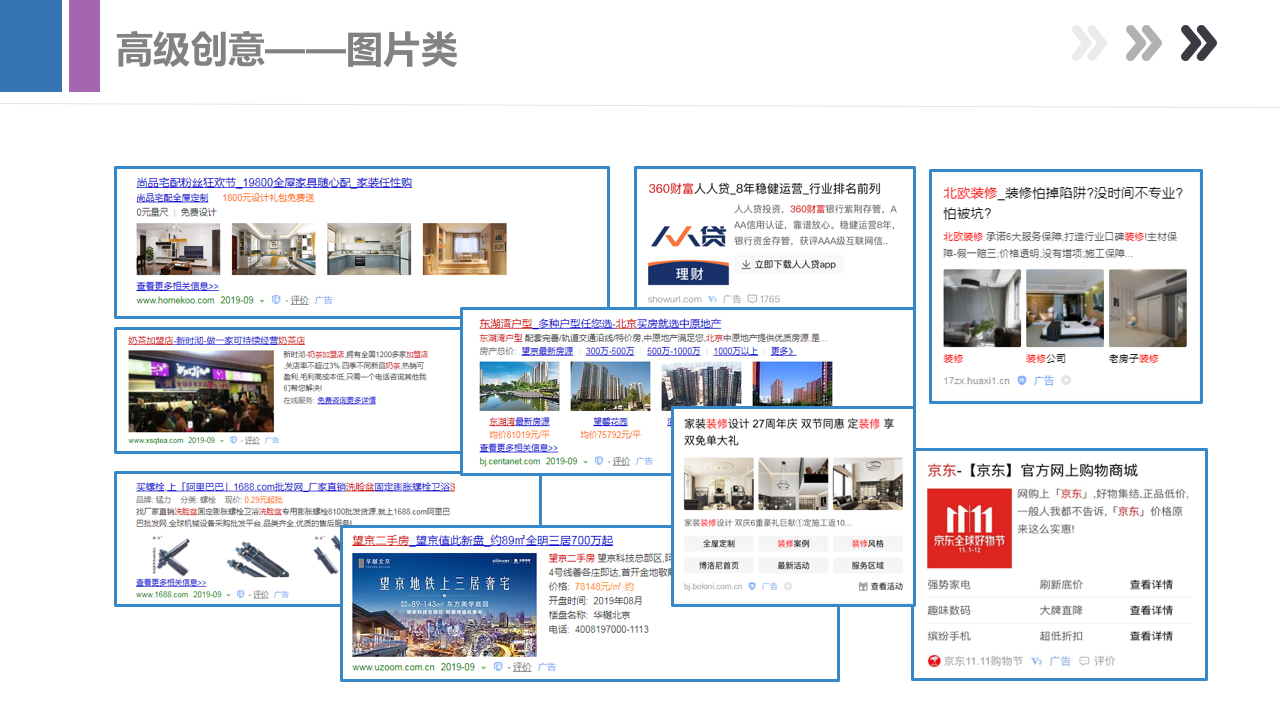The image size is (1280, 720).
Task: Open the 望京地铁上三居奢宅 banner image
Action: point(446,605)
